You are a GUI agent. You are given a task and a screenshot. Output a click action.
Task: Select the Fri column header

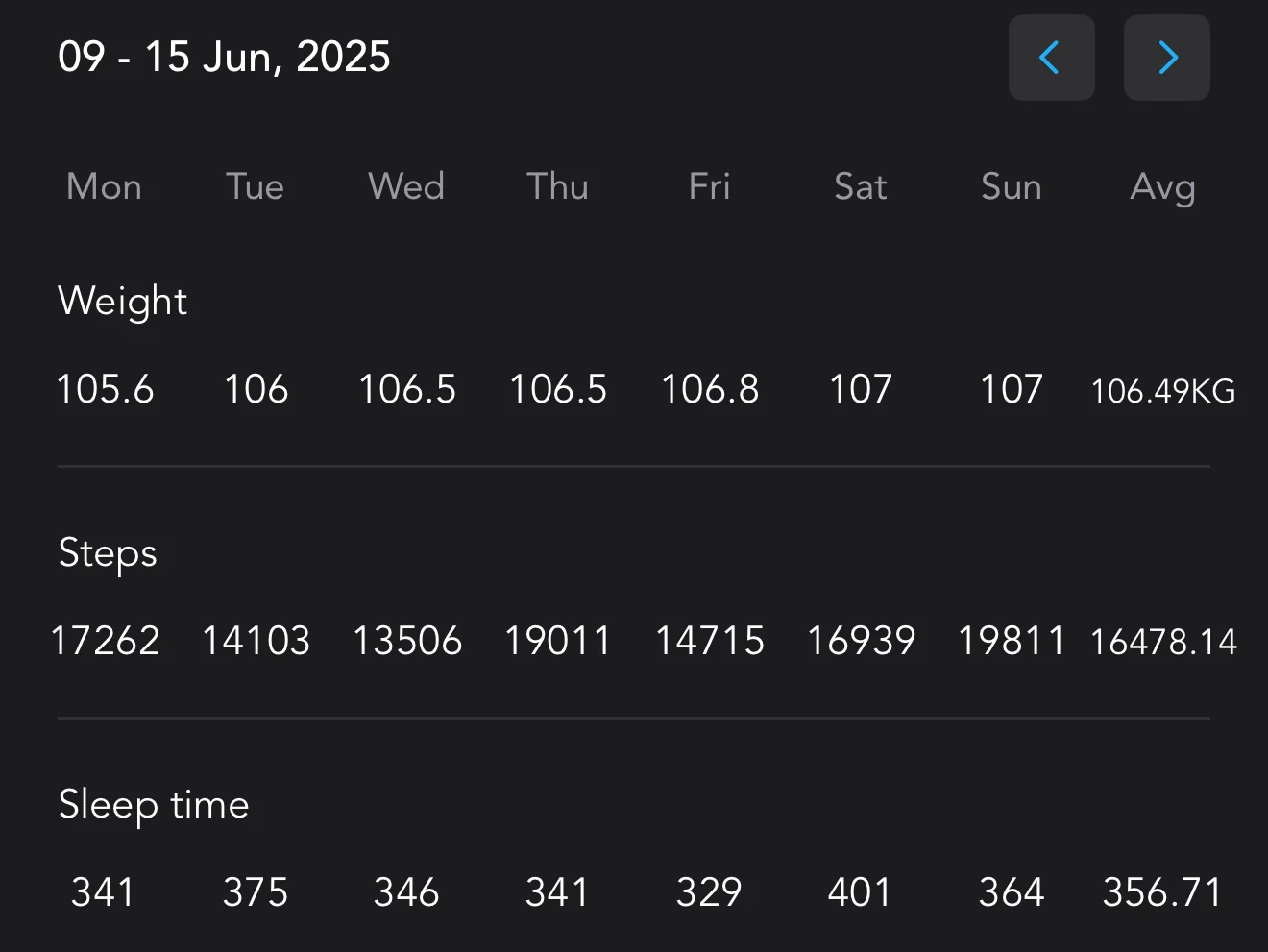(x=709, y=186)
